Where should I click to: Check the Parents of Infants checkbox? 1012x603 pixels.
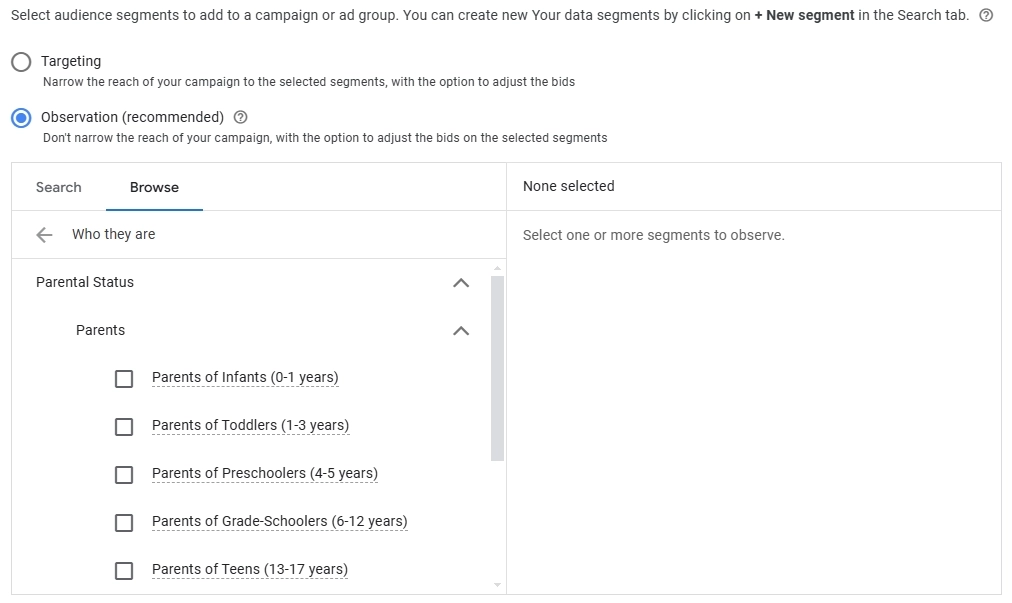pyautogui.click(x=124, y=379)
